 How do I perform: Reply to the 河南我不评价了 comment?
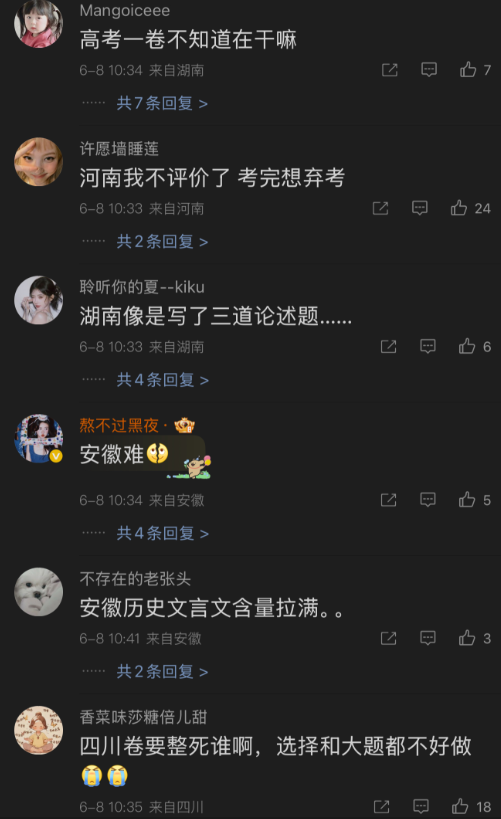(420, 208)
